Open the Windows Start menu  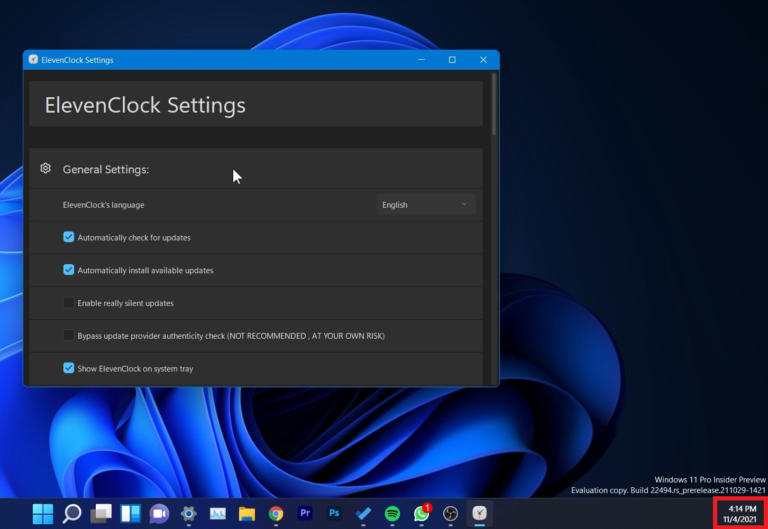[43, 513]
